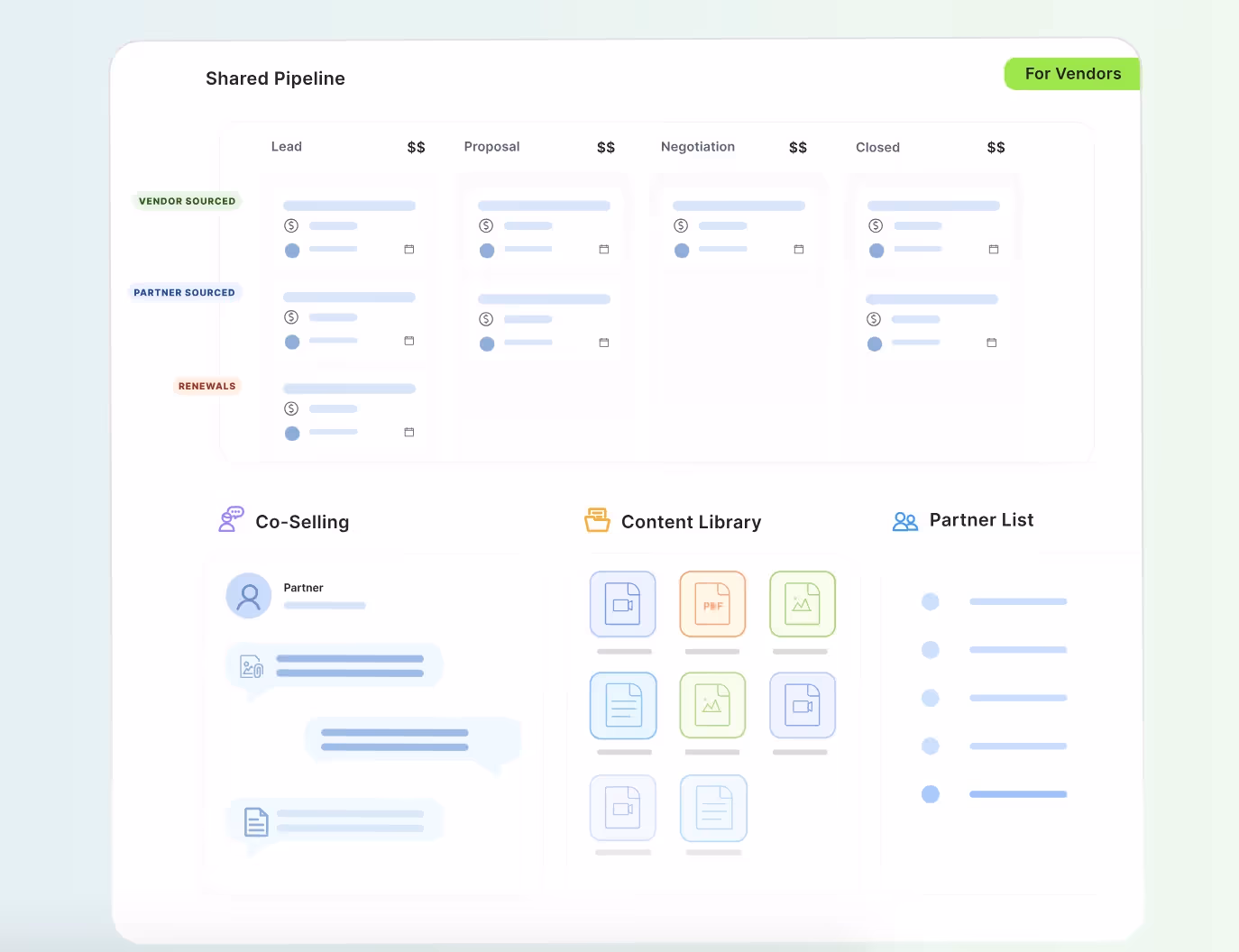Image resolution: width=1239 pixels, height=952 pixels.
Task: Open the Shared Pipeline header
Action: (x=275, y=78)
